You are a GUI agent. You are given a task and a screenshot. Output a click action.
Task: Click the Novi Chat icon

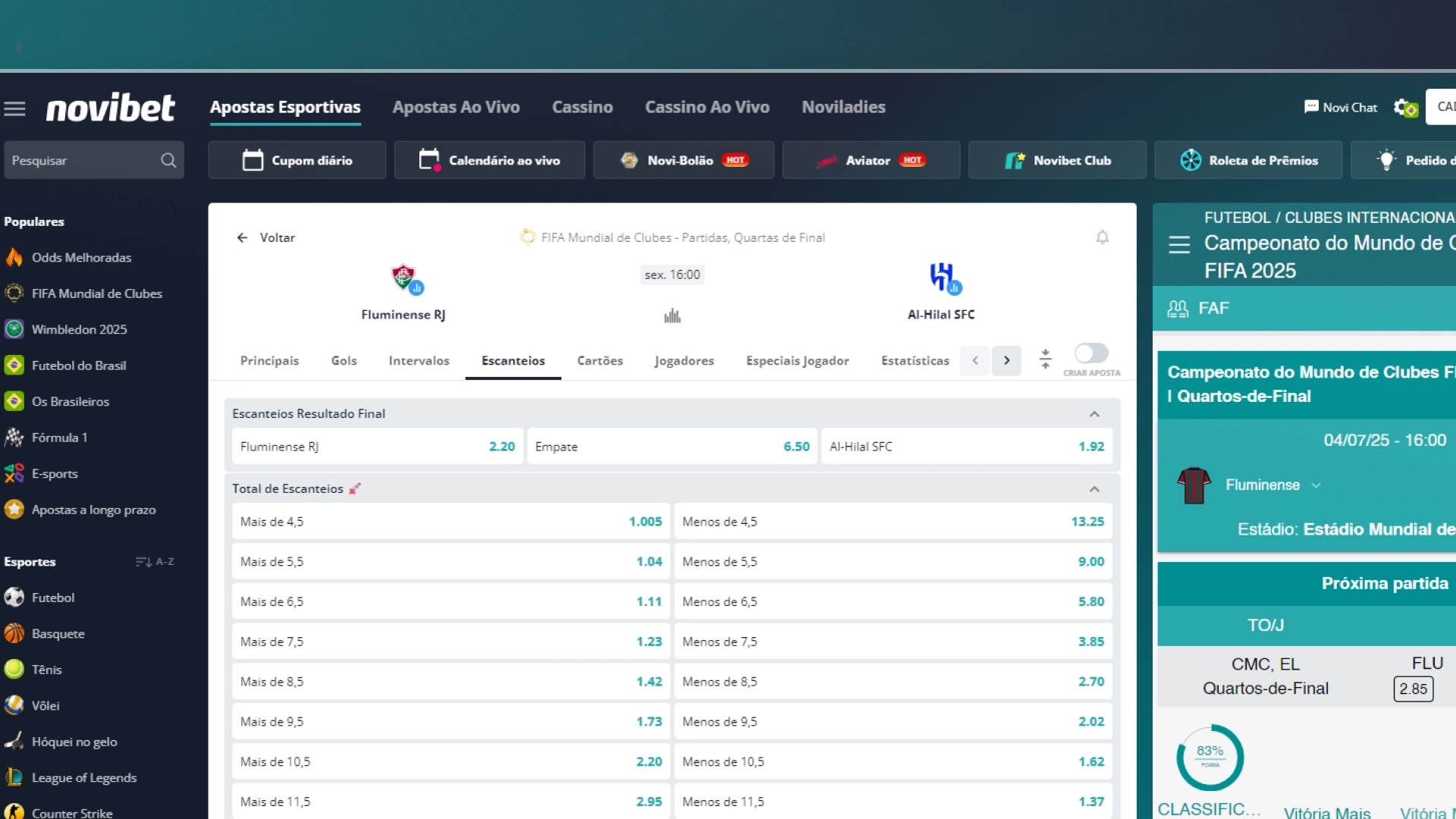pos(1311,107)
